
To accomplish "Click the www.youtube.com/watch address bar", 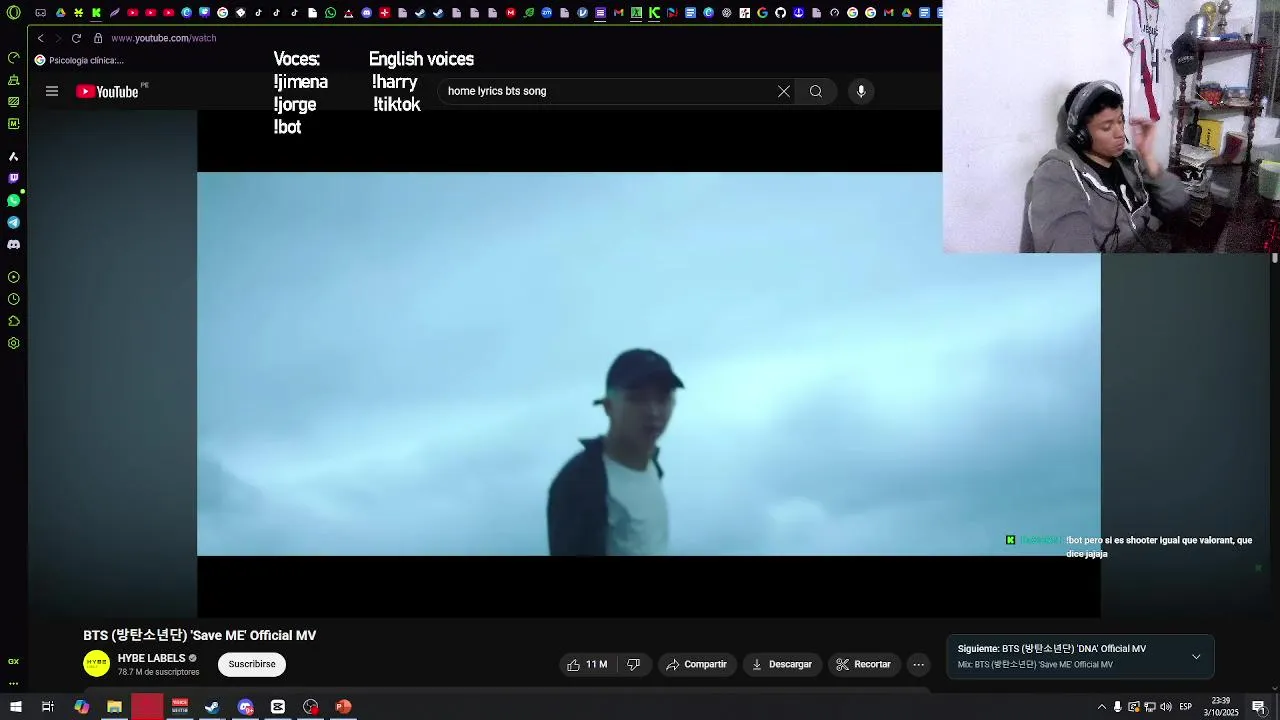I will tap(164, 38).
